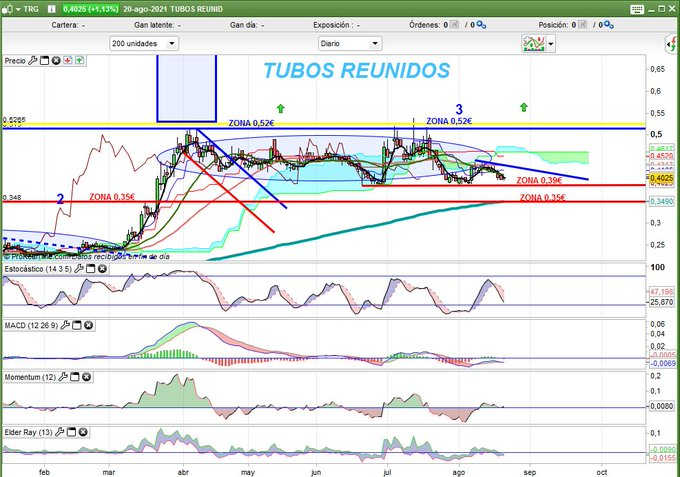Click the 25,870 stochastic value tag
680x477 pixels.
(661, 302)
